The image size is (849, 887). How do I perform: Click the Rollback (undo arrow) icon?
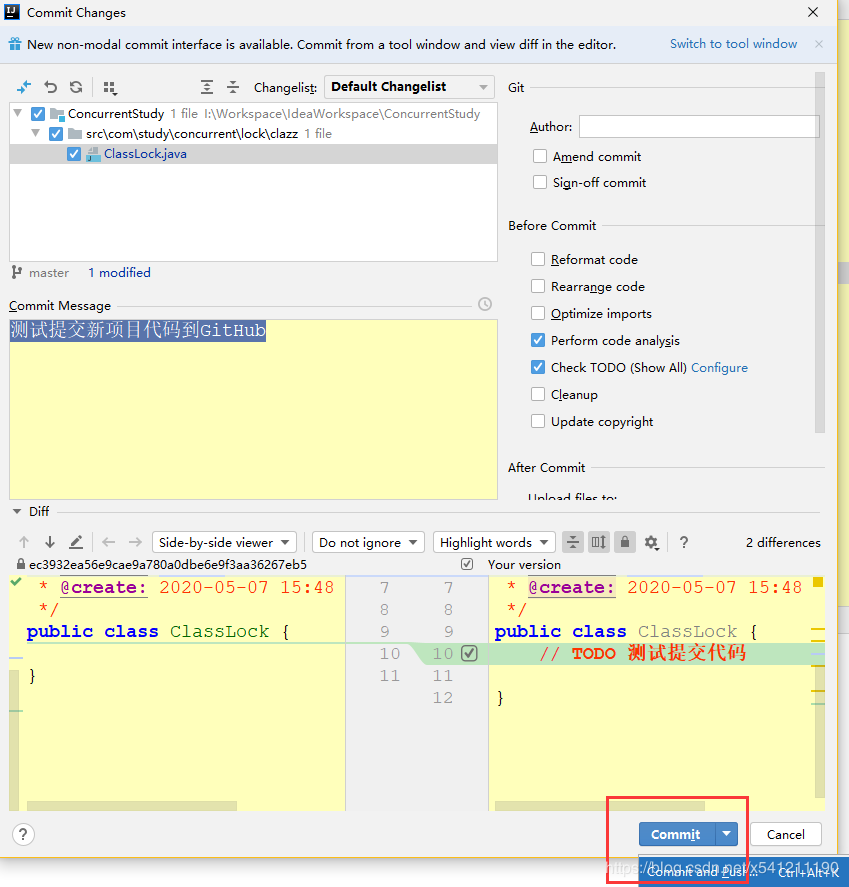click(x=51, y=88)
